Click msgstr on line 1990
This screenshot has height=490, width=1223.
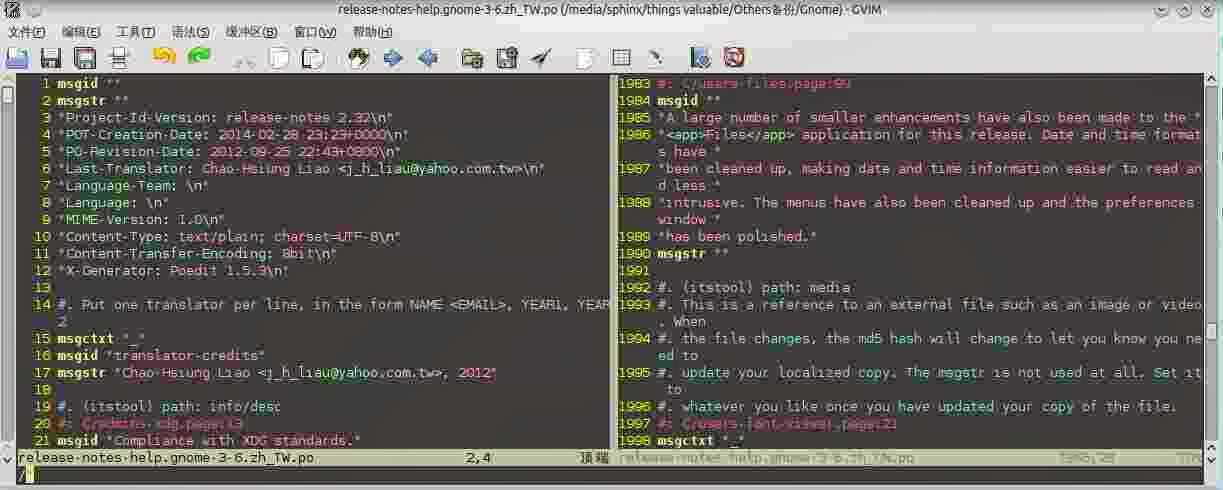pyautogui.click(x=683, y=254)
